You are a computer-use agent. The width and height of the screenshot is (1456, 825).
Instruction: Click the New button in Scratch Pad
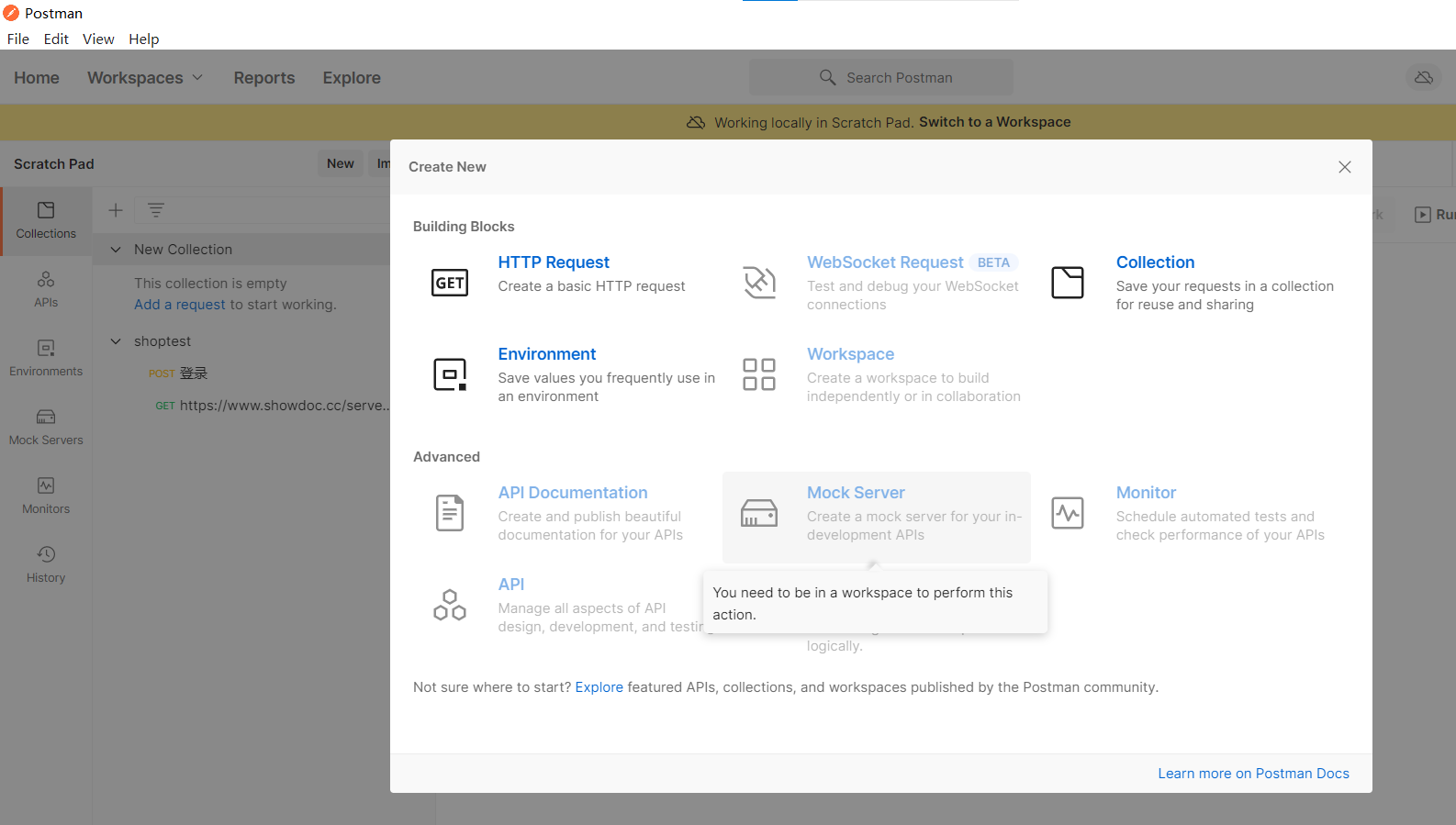[x=341, y=163]
